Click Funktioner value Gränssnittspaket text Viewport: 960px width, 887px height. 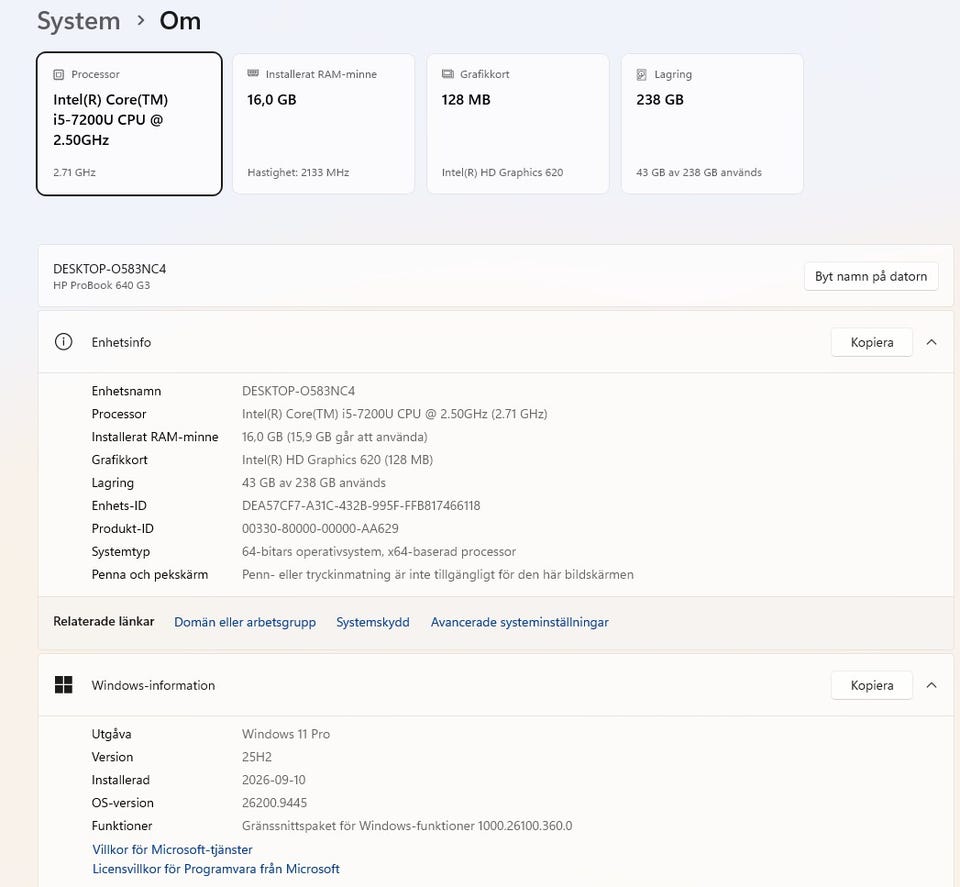tap(407, 825)
